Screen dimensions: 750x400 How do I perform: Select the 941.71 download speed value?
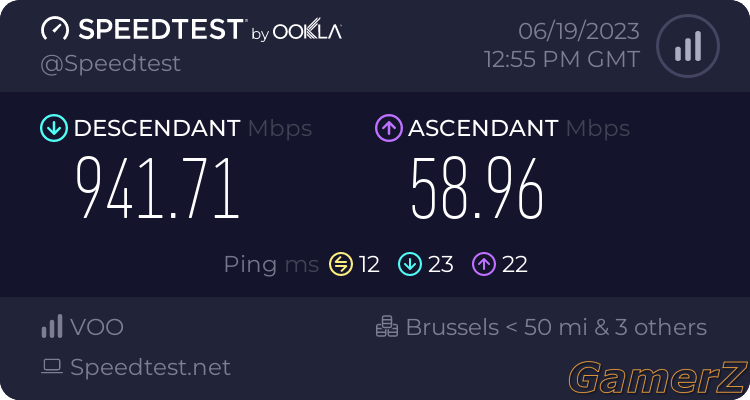[x=158, y=189]
